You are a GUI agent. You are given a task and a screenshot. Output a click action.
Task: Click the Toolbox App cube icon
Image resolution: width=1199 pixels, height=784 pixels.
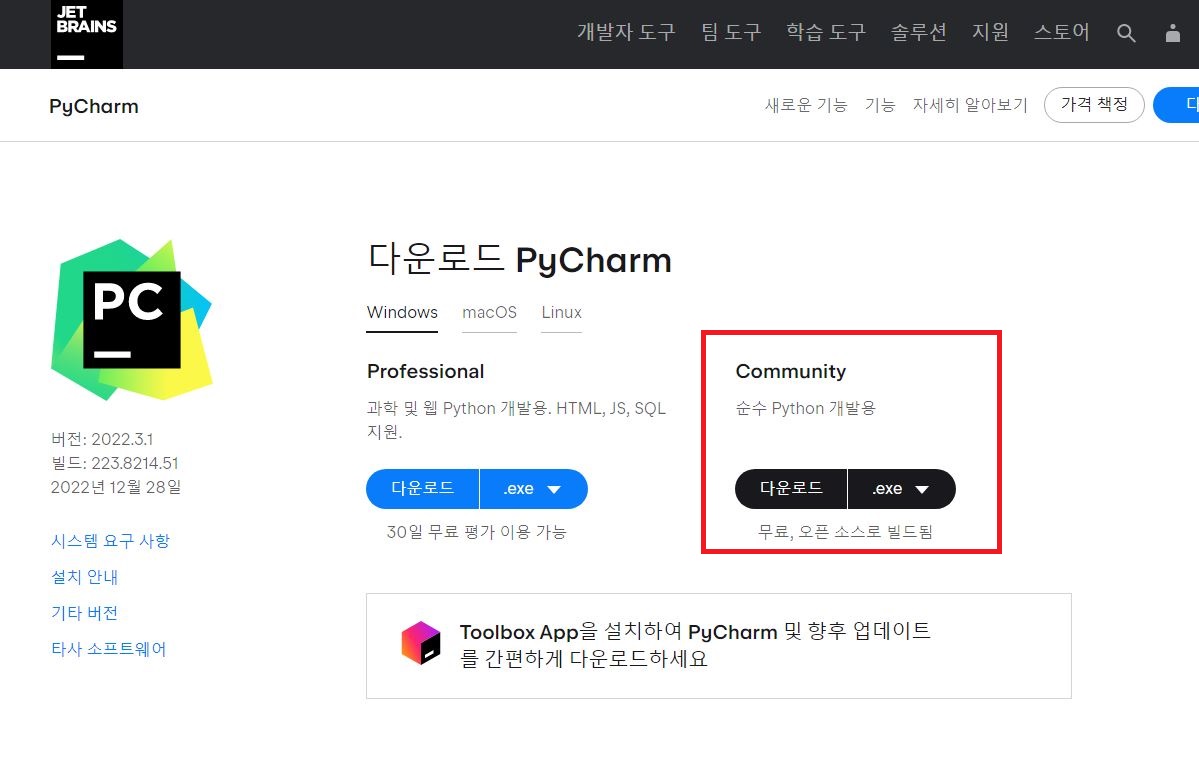(421, 642)
